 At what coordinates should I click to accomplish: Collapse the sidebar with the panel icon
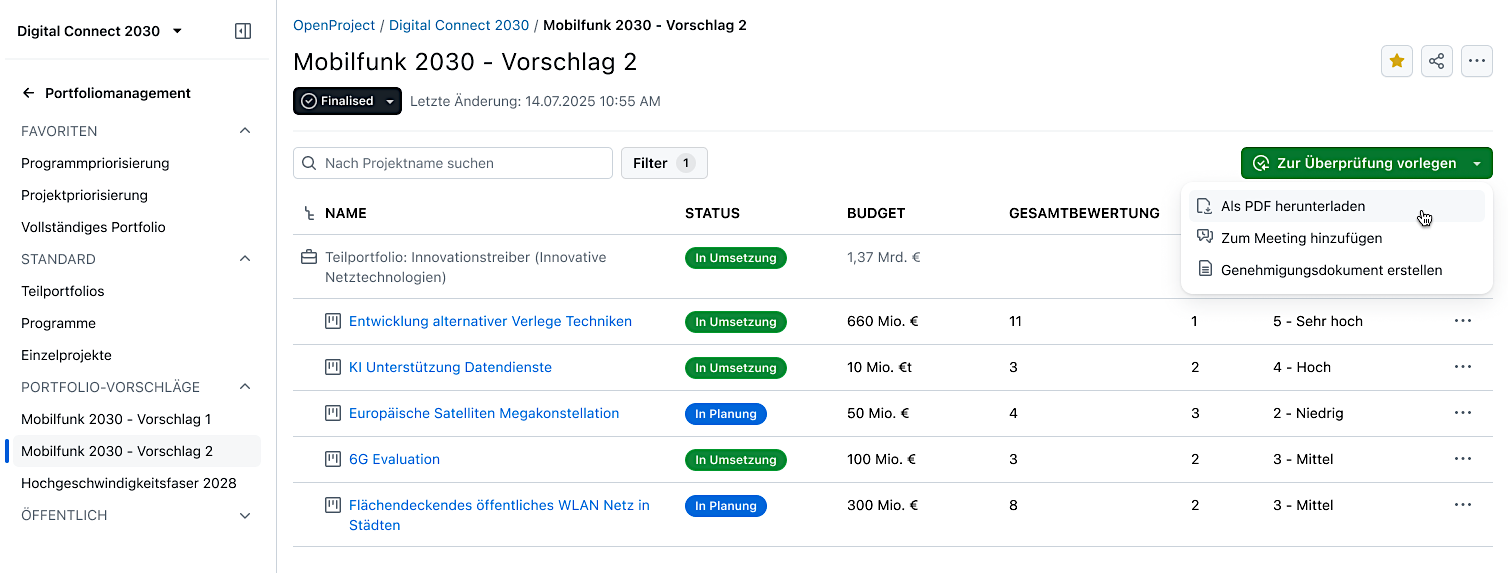pyautogui.click(x=243, y=31)
